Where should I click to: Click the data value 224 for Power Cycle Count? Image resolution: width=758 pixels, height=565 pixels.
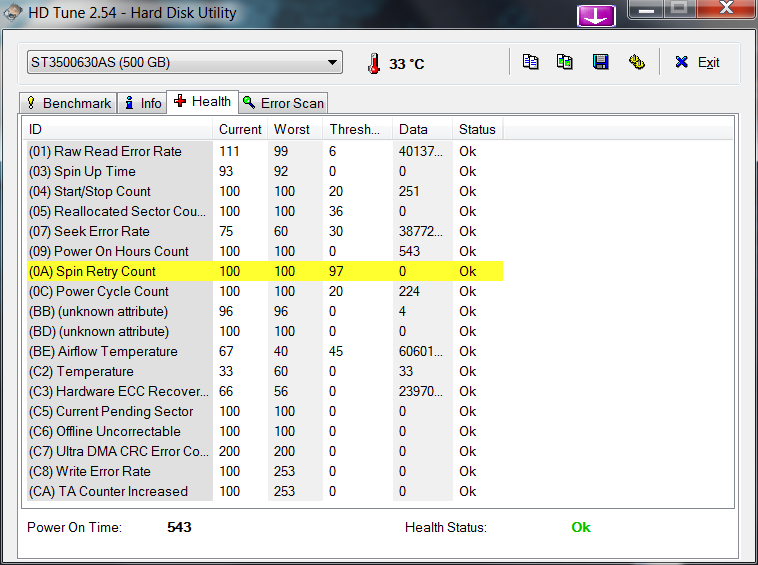pyautogui.click(x=409, y=291)
